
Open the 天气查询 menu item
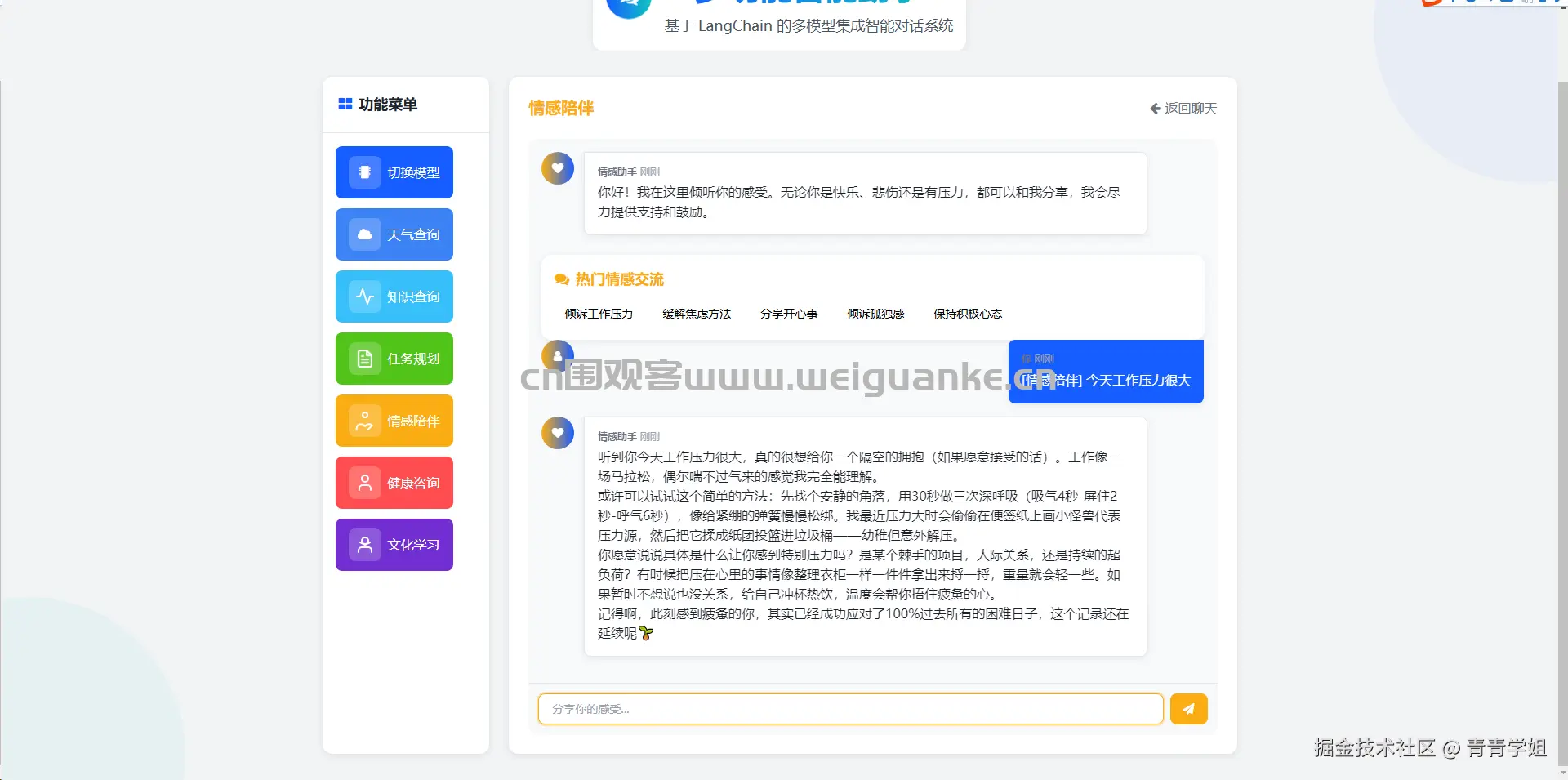point(394,234)
